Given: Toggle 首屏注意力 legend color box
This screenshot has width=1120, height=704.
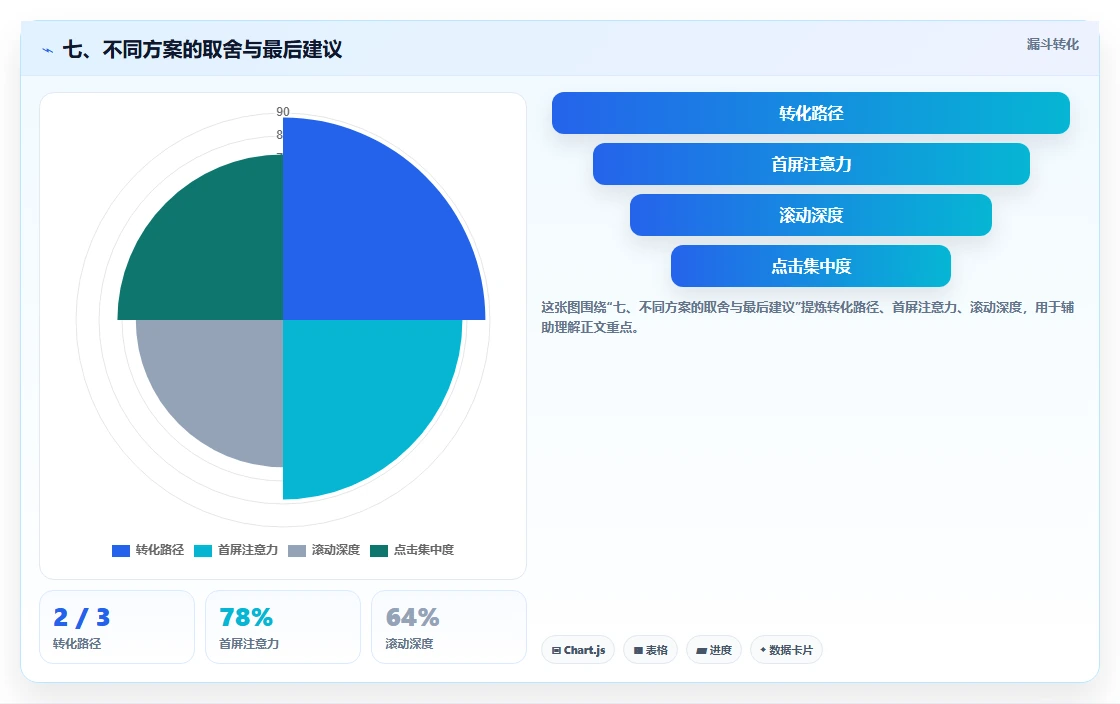Looking at the screenshot, I should pyautogui.click(x=203, y=550).
